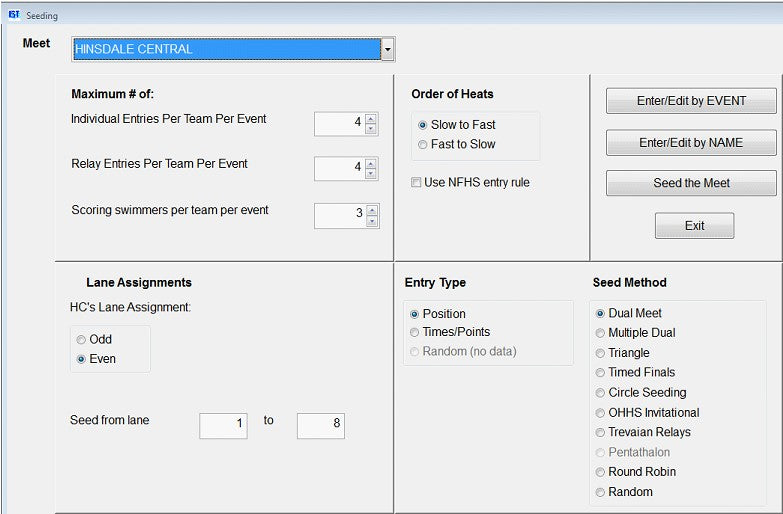The height and width of the screenshot is (514, 783).
Task: Increase Scoring swimmers per team stepper
Action: (x=371, y=211)
